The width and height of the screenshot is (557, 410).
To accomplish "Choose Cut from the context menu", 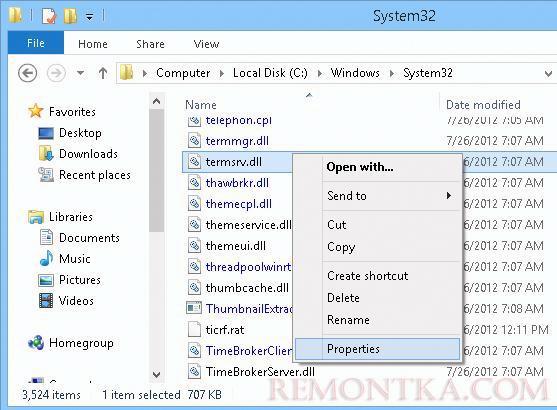I will tap(378, 225).
